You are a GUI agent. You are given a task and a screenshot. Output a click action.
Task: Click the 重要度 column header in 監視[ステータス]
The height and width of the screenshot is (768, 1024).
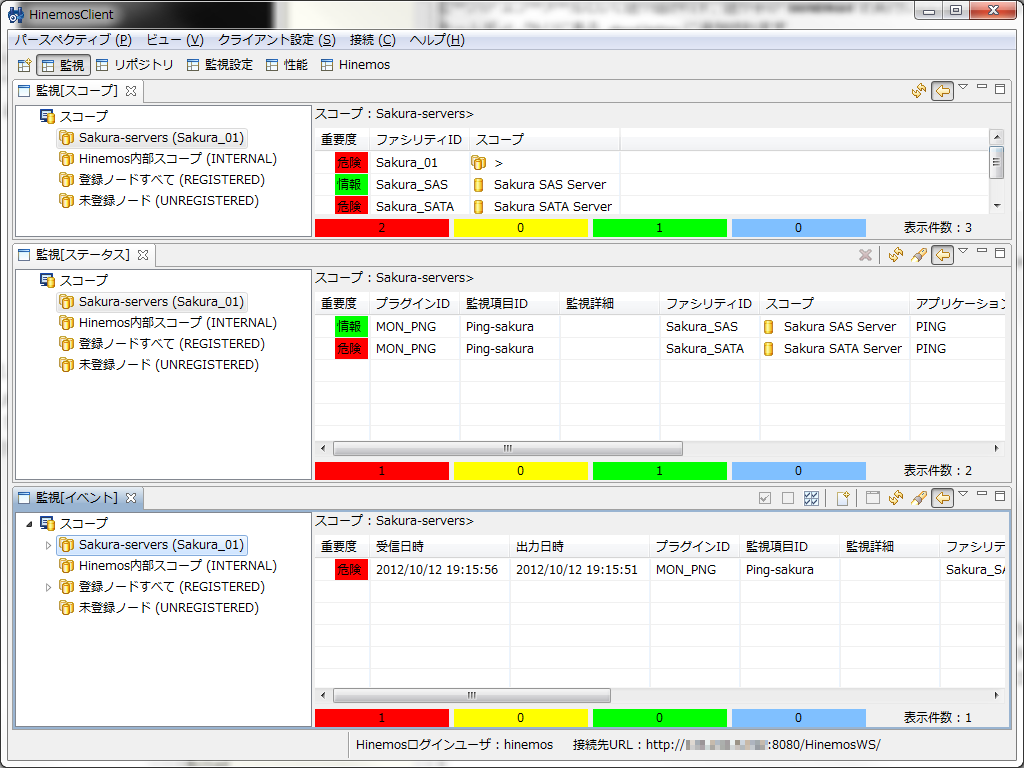tap(339, 303)
